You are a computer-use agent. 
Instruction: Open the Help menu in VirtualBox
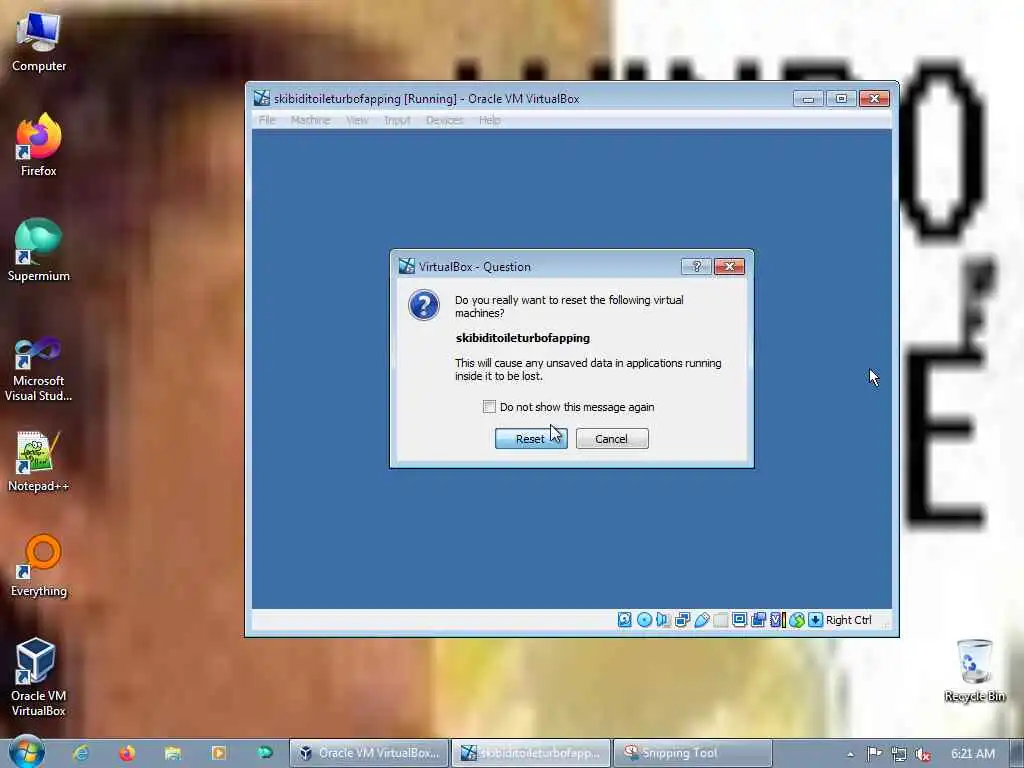489,120
